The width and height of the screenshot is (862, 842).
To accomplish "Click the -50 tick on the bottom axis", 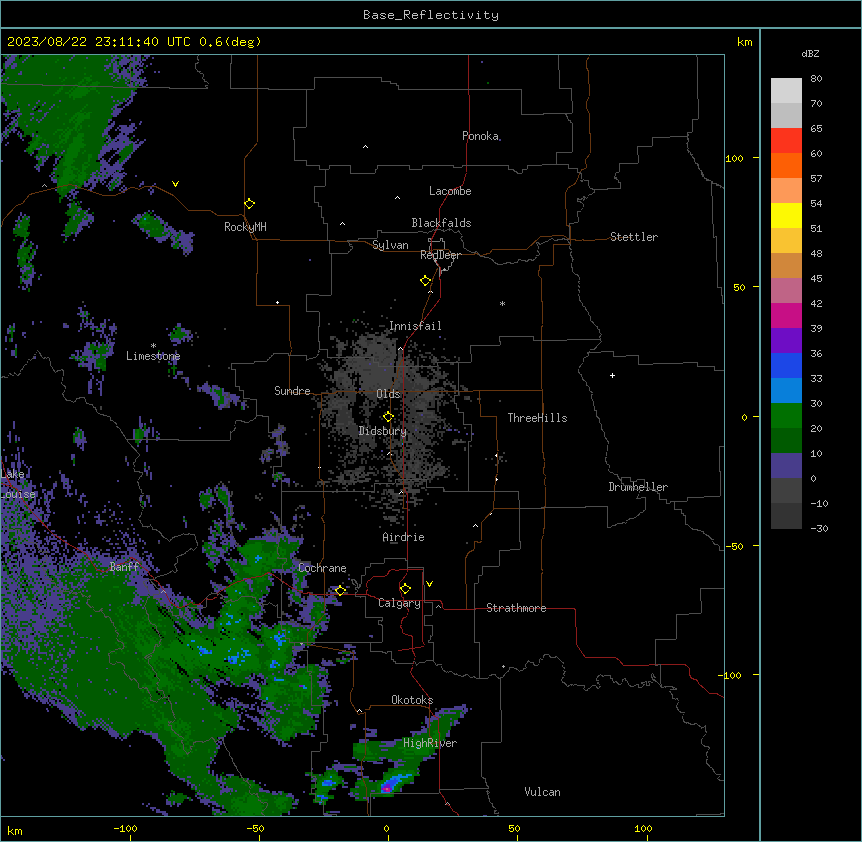I will tap(255, 828).
